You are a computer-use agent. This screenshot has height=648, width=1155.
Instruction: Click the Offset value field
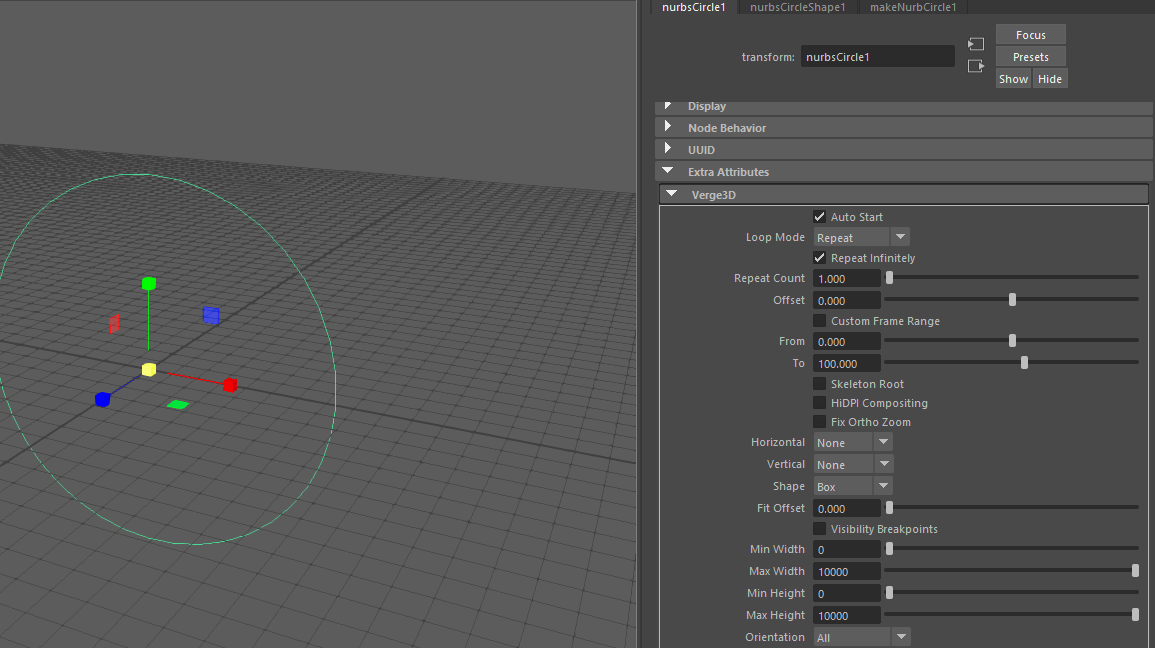coord(846,300)
